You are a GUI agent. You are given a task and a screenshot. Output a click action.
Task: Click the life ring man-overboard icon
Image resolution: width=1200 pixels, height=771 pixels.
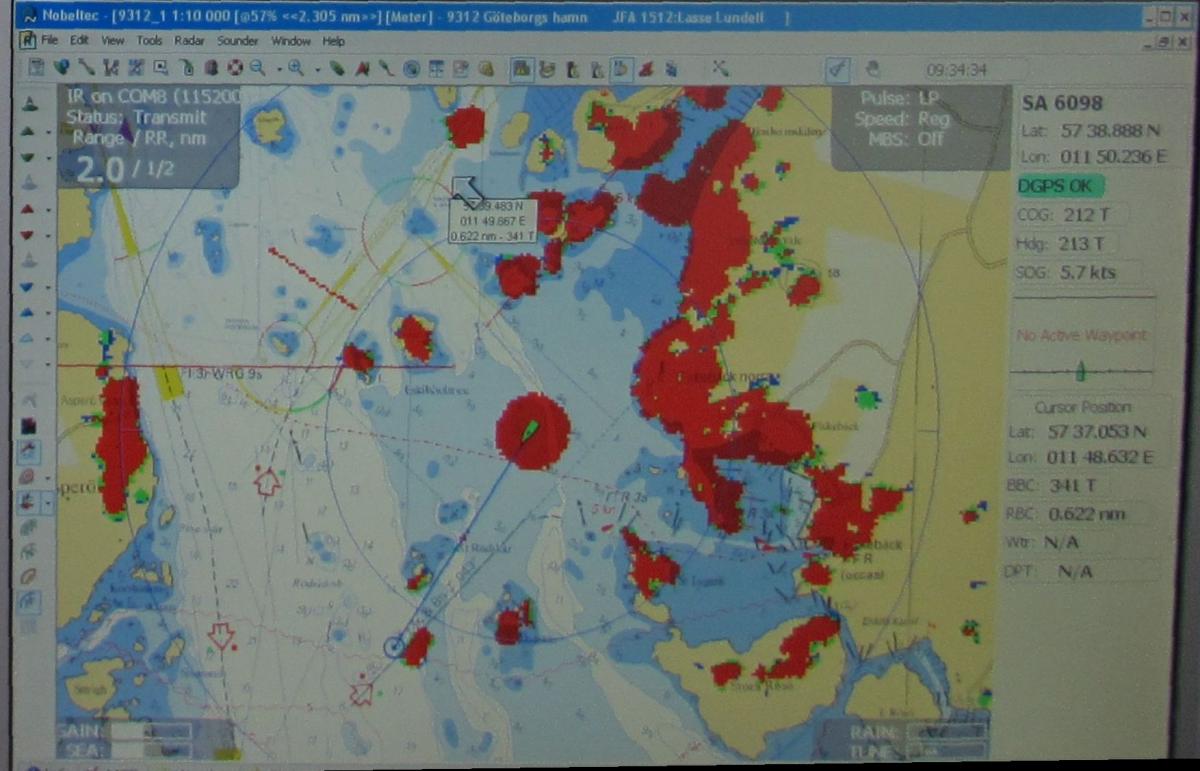click(234, 68)
